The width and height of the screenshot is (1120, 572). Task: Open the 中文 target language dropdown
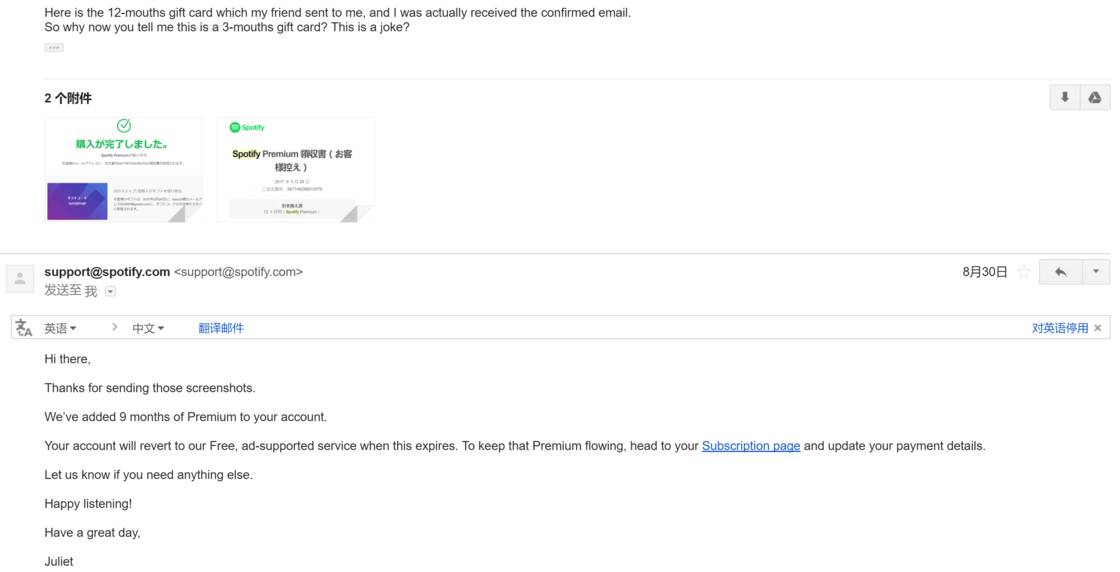[x=148, y=328]
